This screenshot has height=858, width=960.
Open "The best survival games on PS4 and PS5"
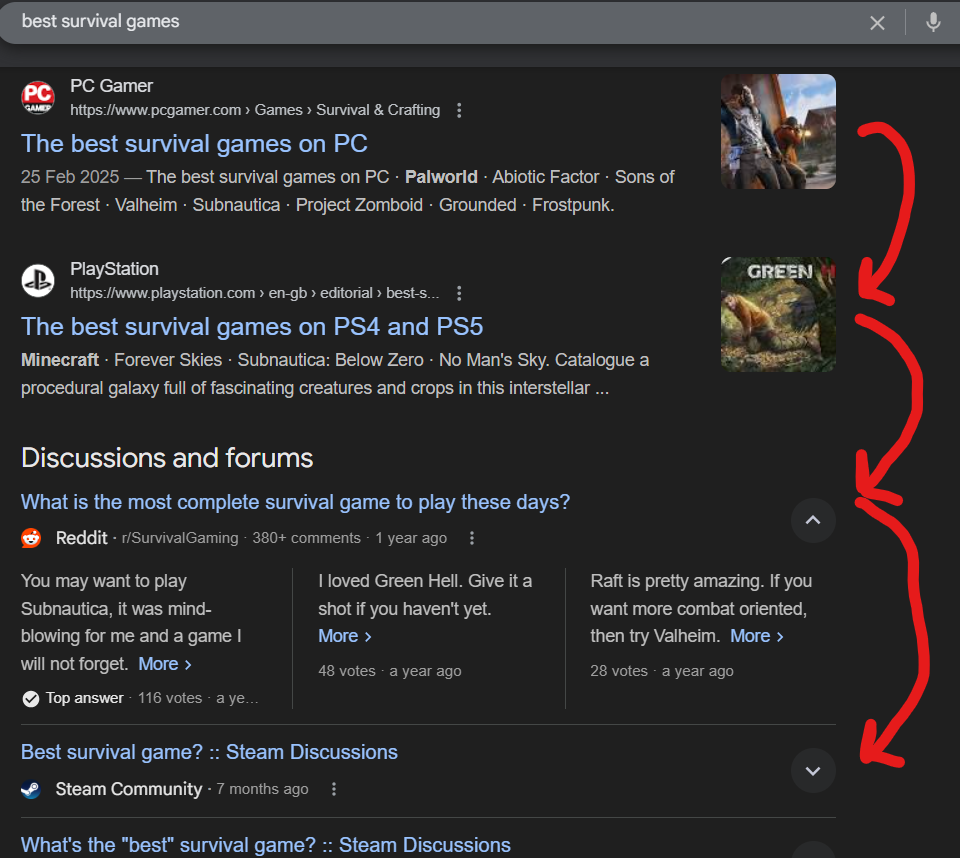[x=252, y=326]
